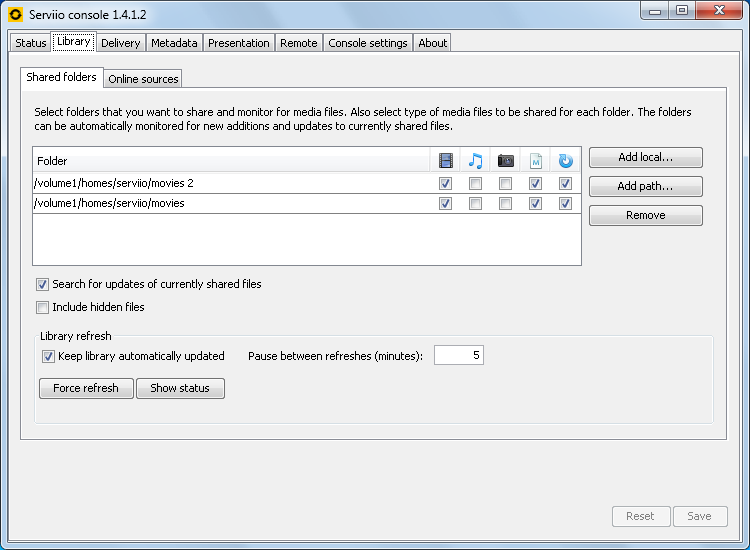Click the auto-refresh column blue arrow icon
This screenshot has height=550, width=750.
tap(565, 161)
